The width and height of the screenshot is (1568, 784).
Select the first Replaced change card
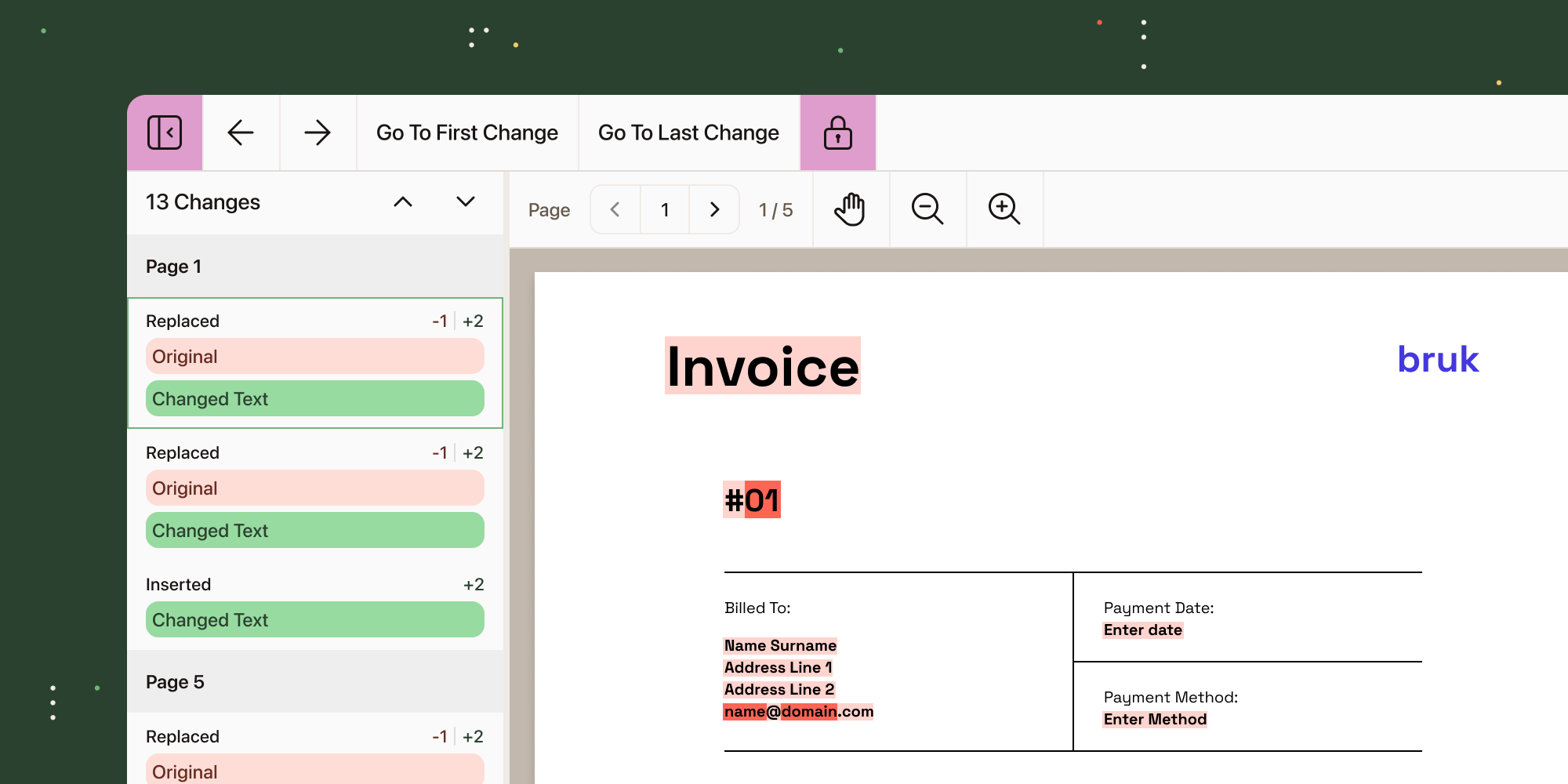coord(315,361)
